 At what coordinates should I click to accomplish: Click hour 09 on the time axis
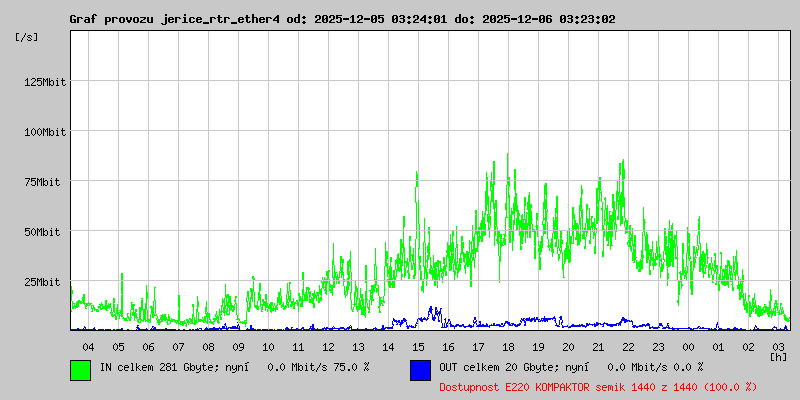(x=238, y=346)
